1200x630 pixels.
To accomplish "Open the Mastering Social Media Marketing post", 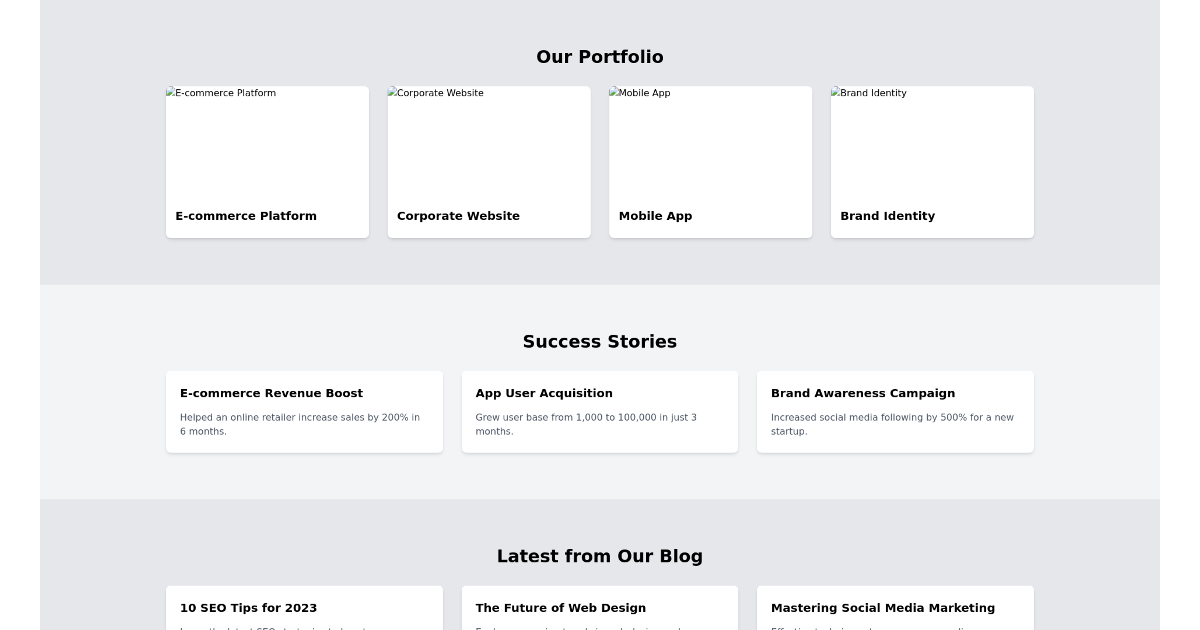I will (895, 607).
